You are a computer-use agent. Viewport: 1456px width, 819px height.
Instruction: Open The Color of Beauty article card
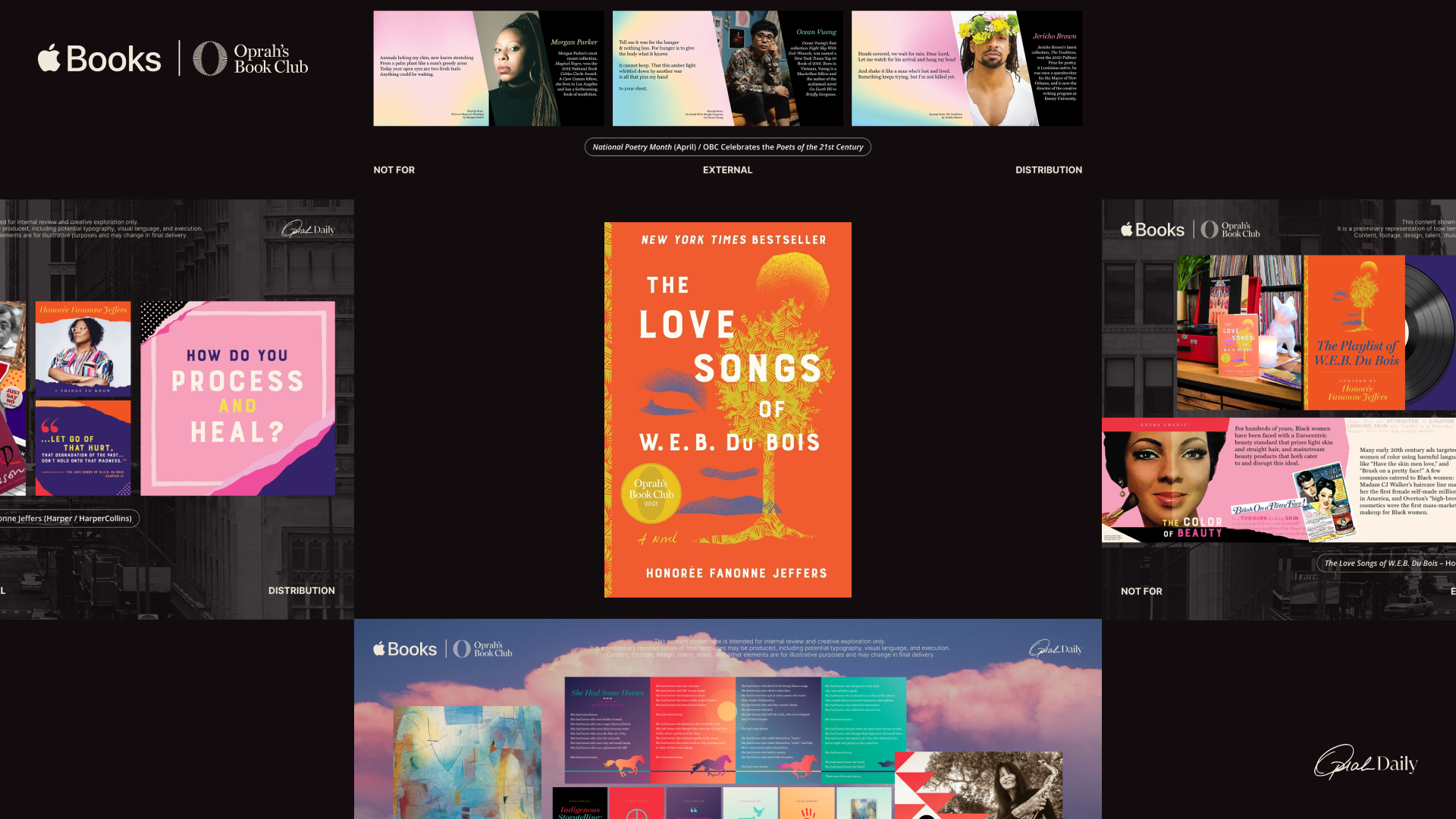click(x=1279, y=480)
